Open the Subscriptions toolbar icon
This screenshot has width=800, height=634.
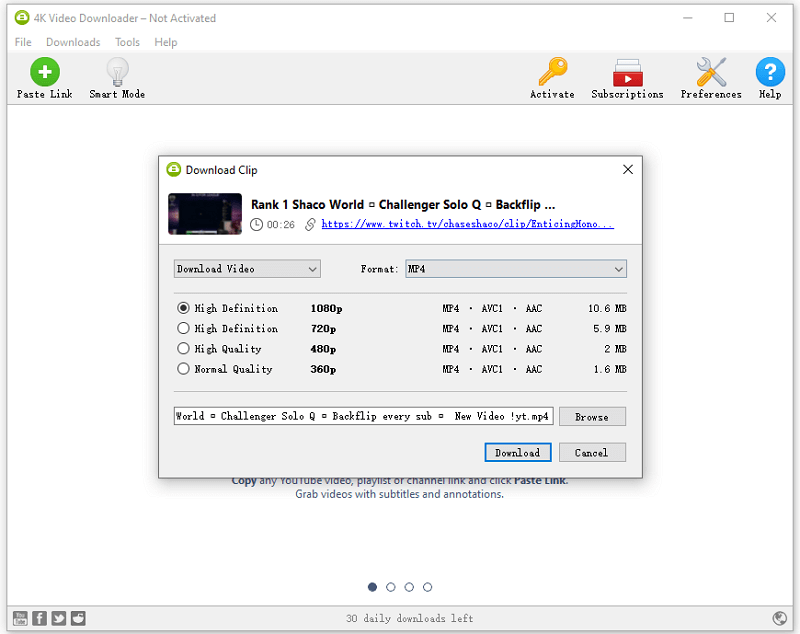coord(628,72)
